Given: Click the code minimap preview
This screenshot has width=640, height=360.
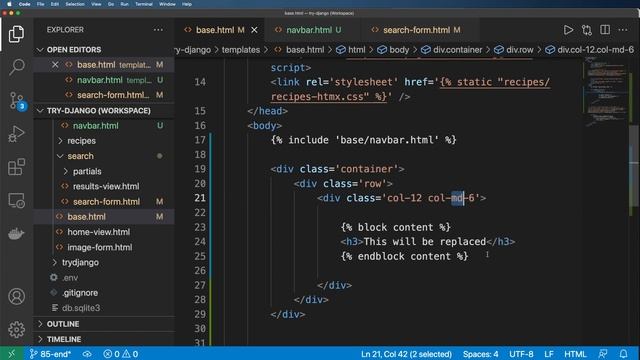Looking at the screenshot, I should (606, 92).
